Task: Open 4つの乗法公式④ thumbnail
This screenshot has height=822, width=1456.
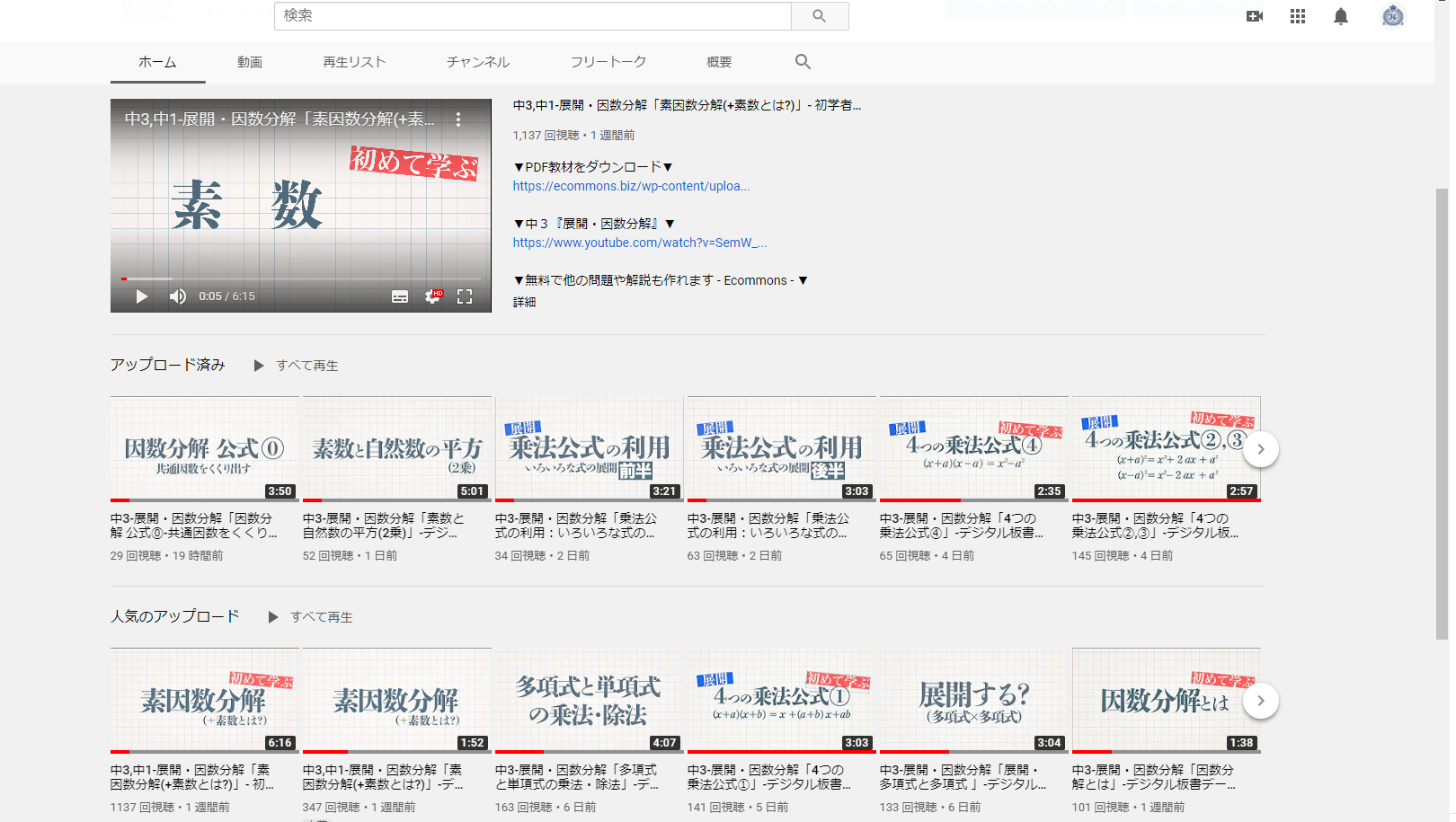Action: pyautogui.click(x=974, y=449)
